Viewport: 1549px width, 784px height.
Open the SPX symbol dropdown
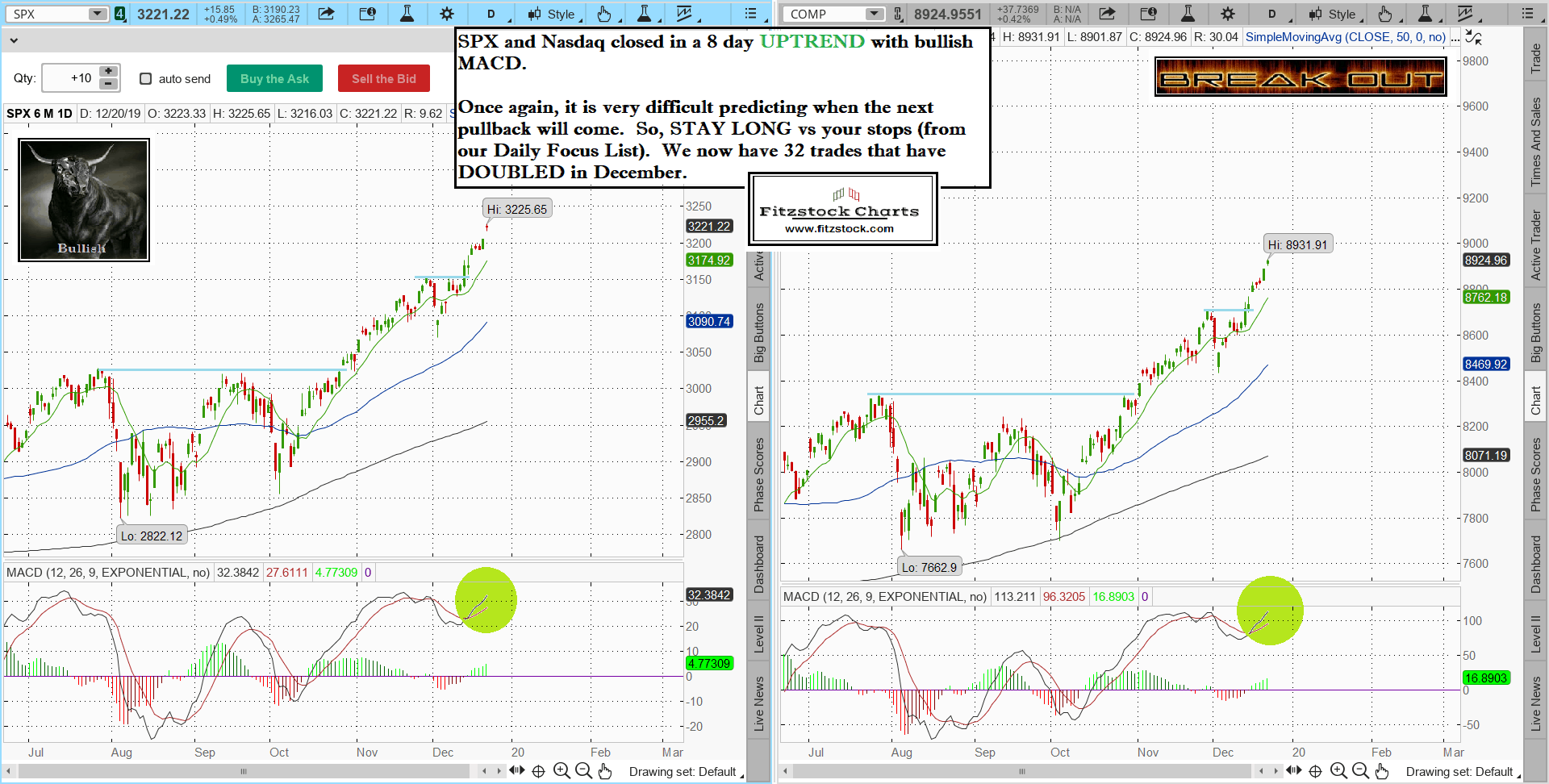97,14
